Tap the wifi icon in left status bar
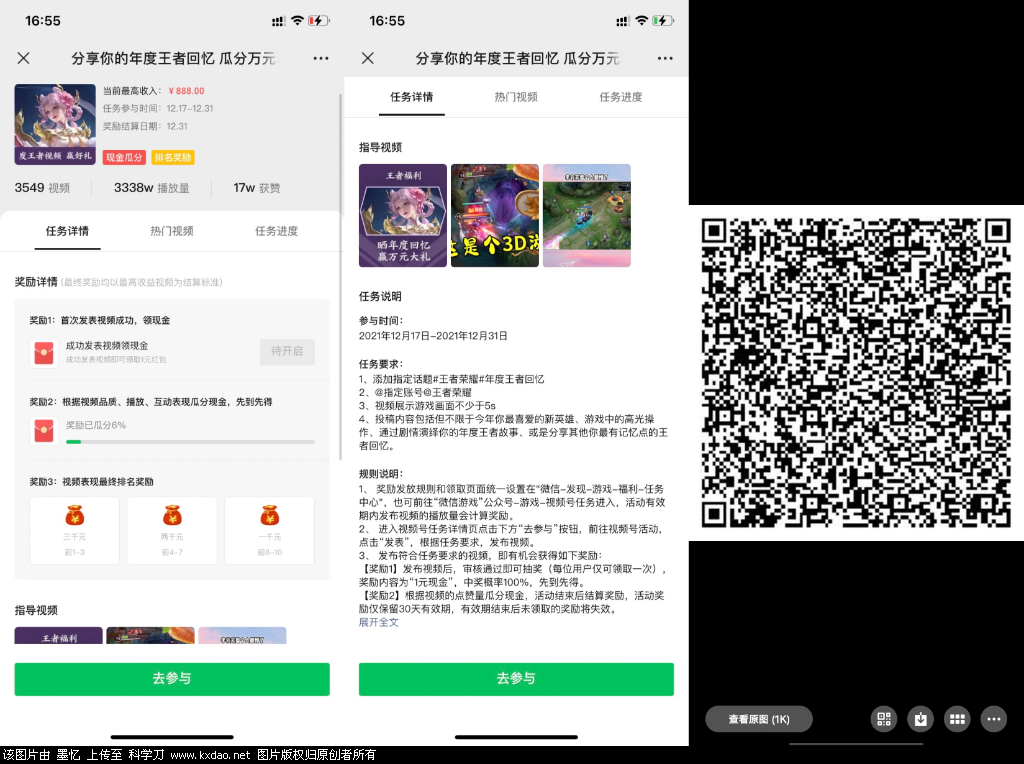This screenshot has width=1024, height=764. 297,20
